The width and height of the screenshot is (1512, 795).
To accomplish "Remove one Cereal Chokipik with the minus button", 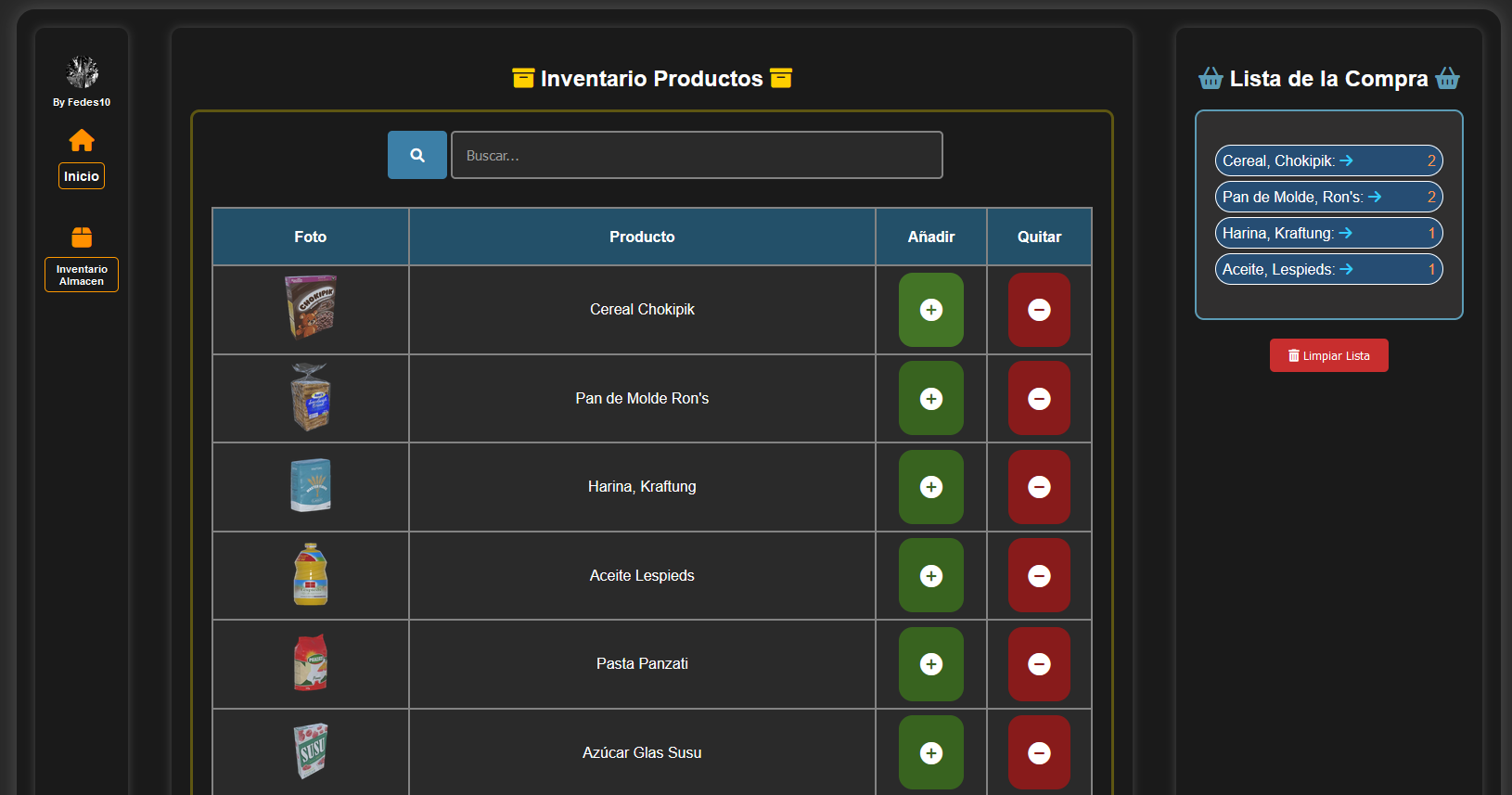I will pos(1039,310).
